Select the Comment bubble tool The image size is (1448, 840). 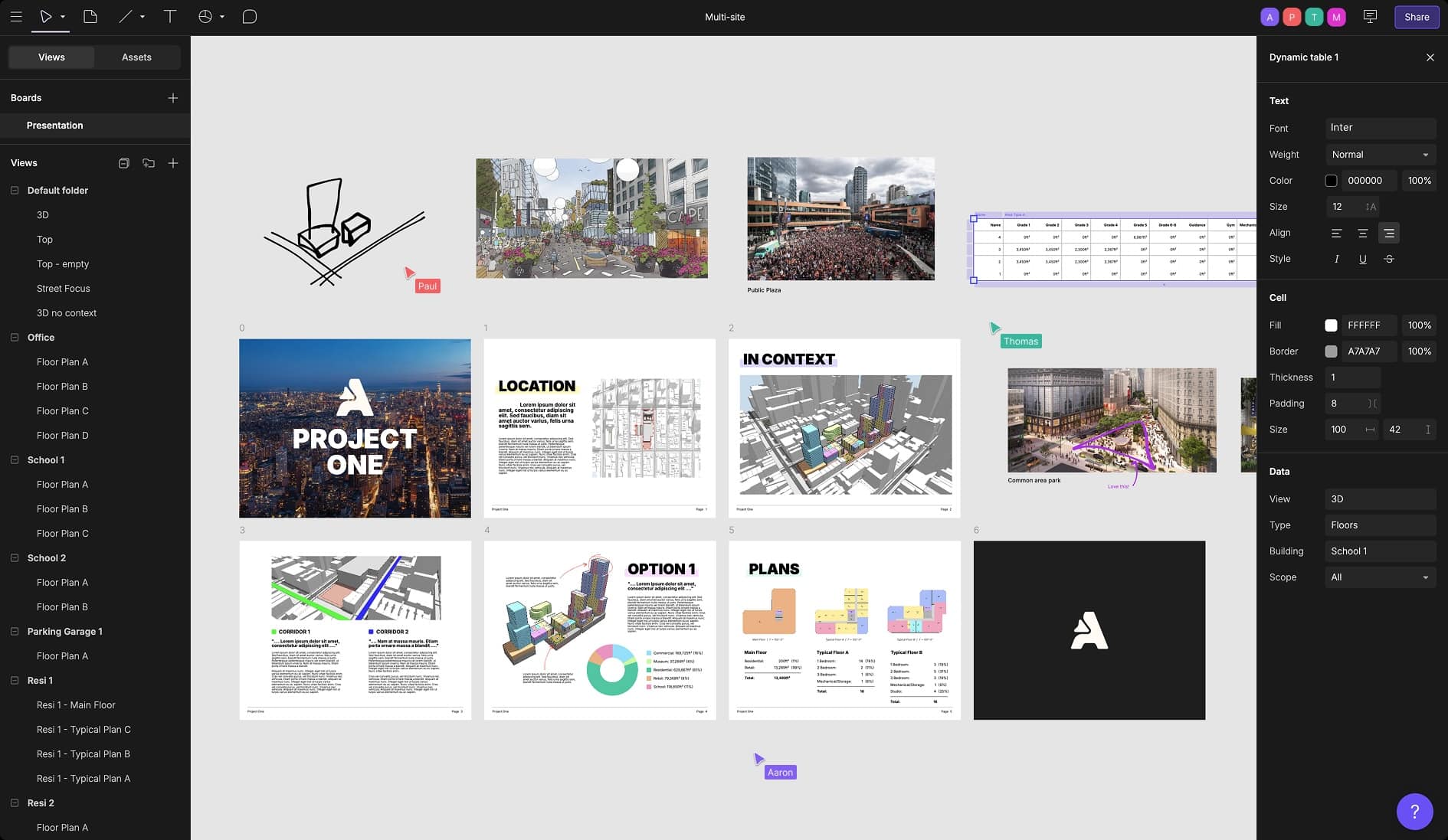(x=249, y=17)
